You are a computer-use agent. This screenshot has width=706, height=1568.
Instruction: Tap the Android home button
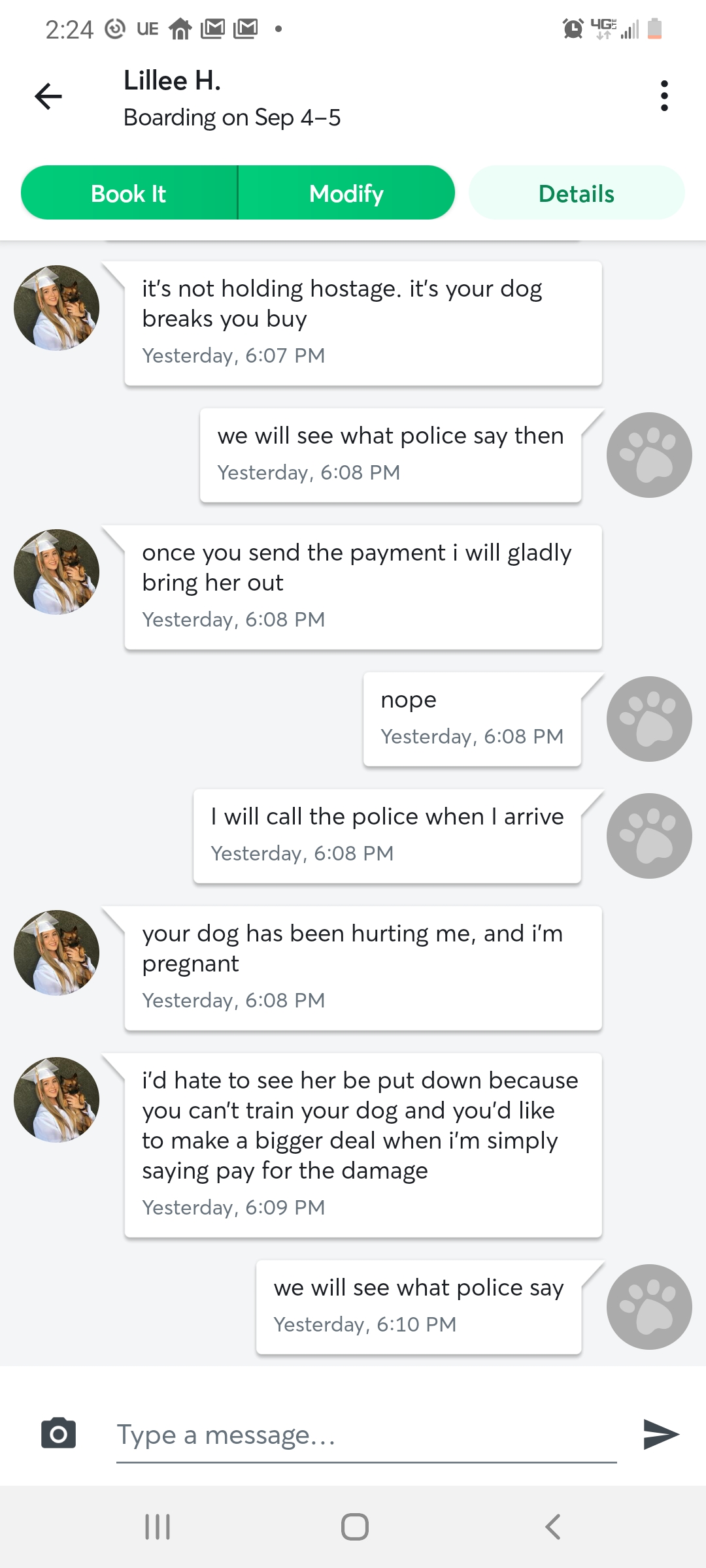[x=354, y=1527]
